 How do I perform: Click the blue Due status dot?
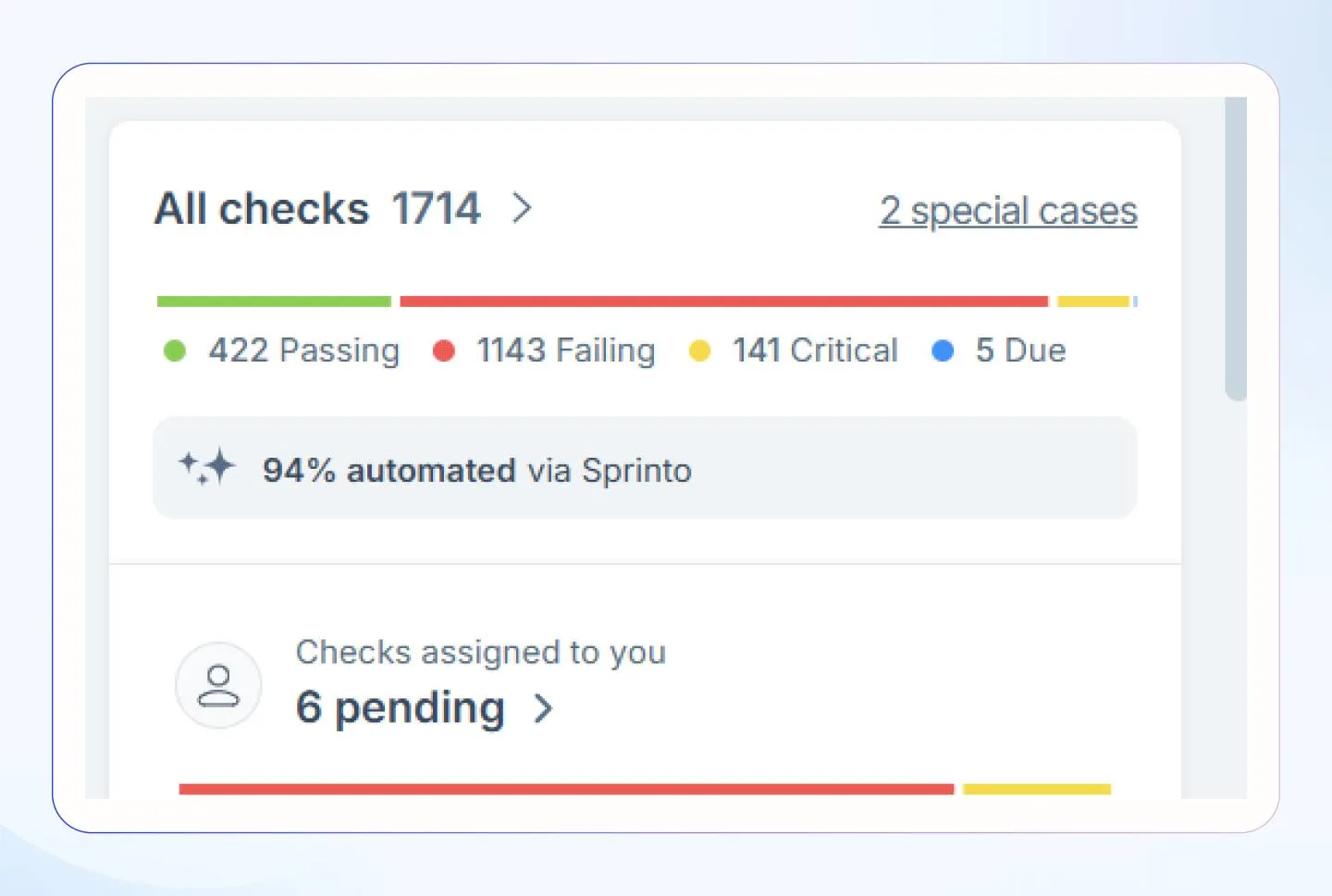coord(943,351)
